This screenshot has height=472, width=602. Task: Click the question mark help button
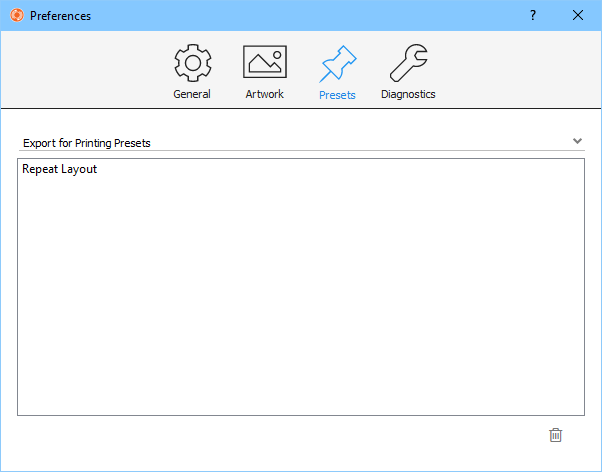[533, 15]
